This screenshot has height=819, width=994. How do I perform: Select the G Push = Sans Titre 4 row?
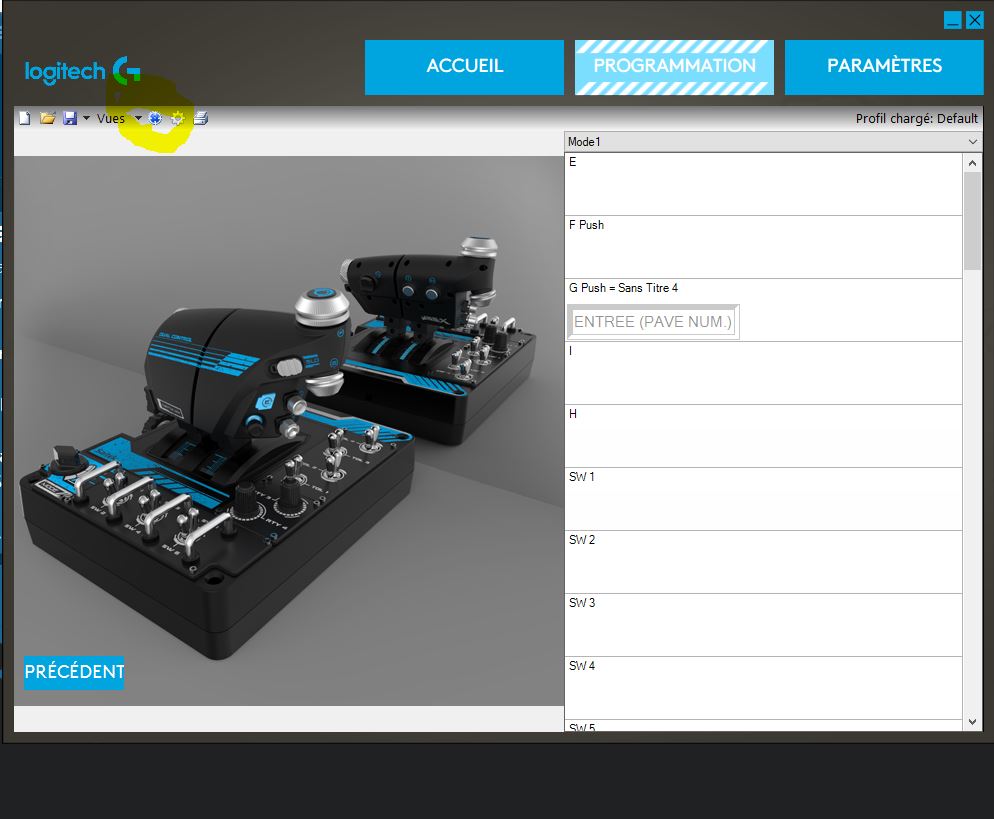point(763,310)
